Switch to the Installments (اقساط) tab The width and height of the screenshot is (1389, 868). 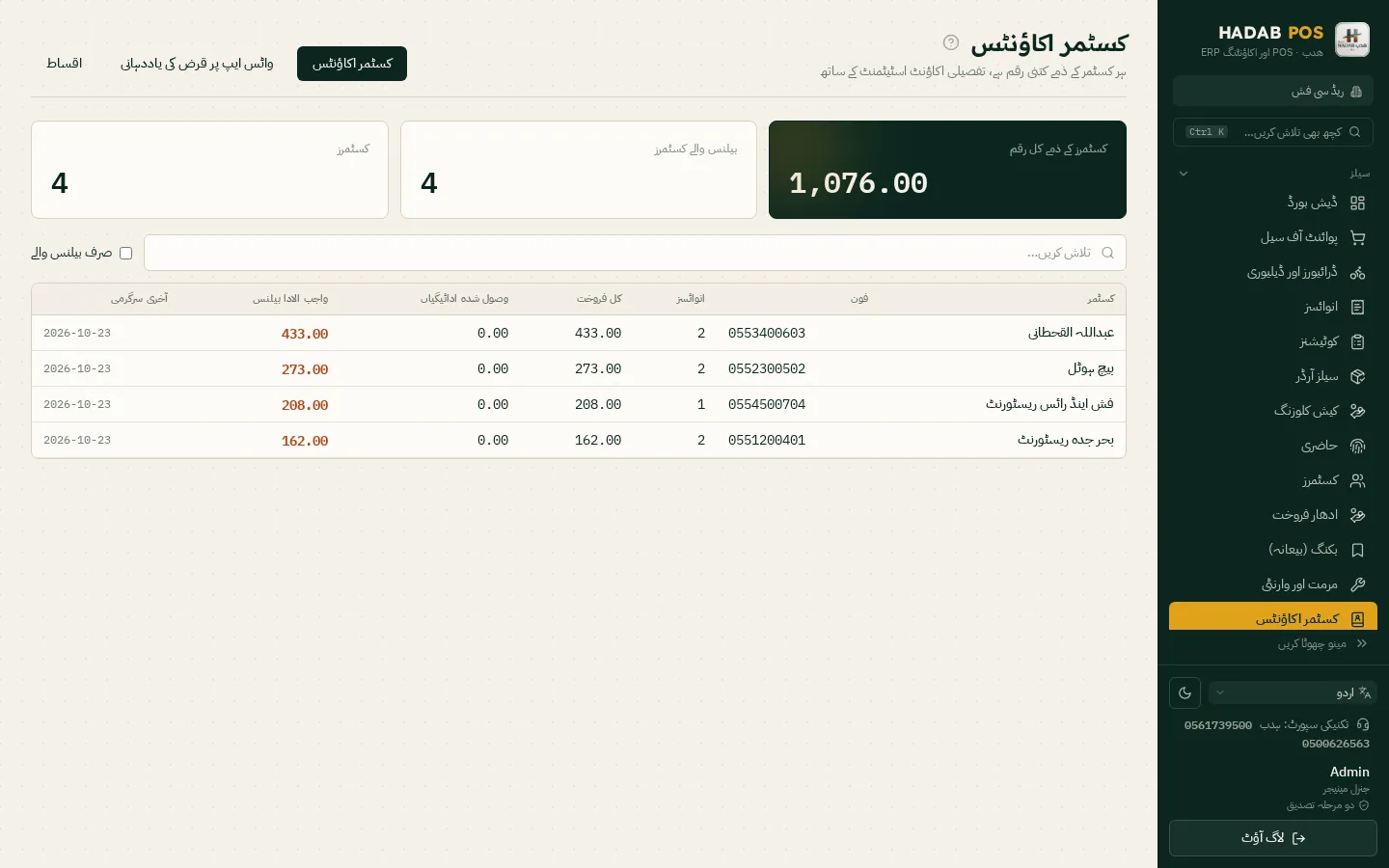click(x=65, y=64)
